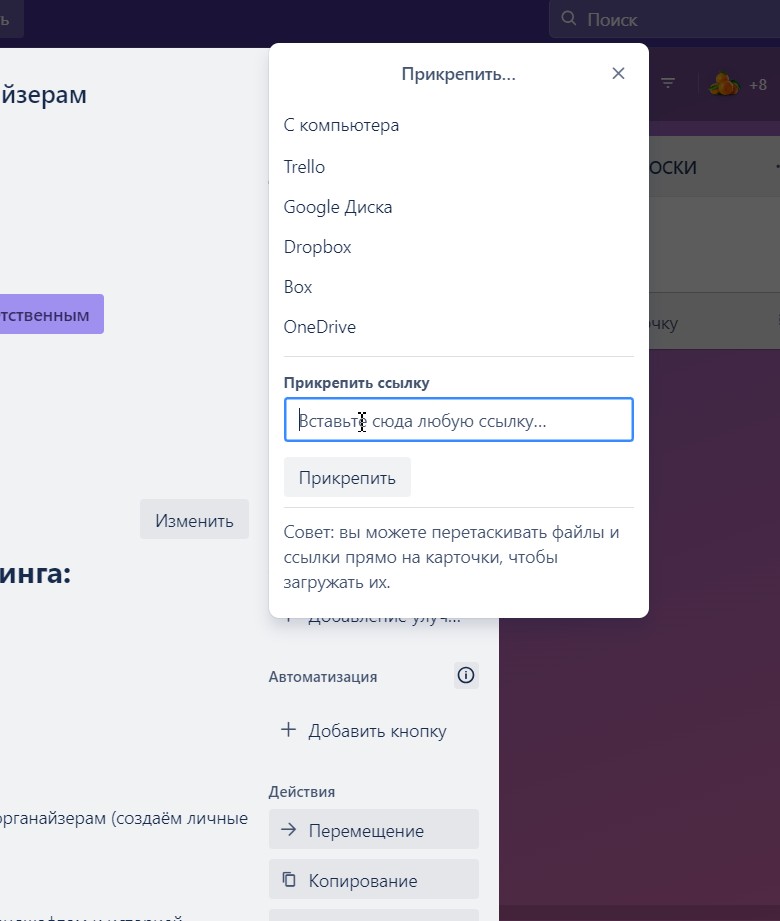Close the Прикрепить dialog
Screen dimensions: 780x921
click(618, 72)
